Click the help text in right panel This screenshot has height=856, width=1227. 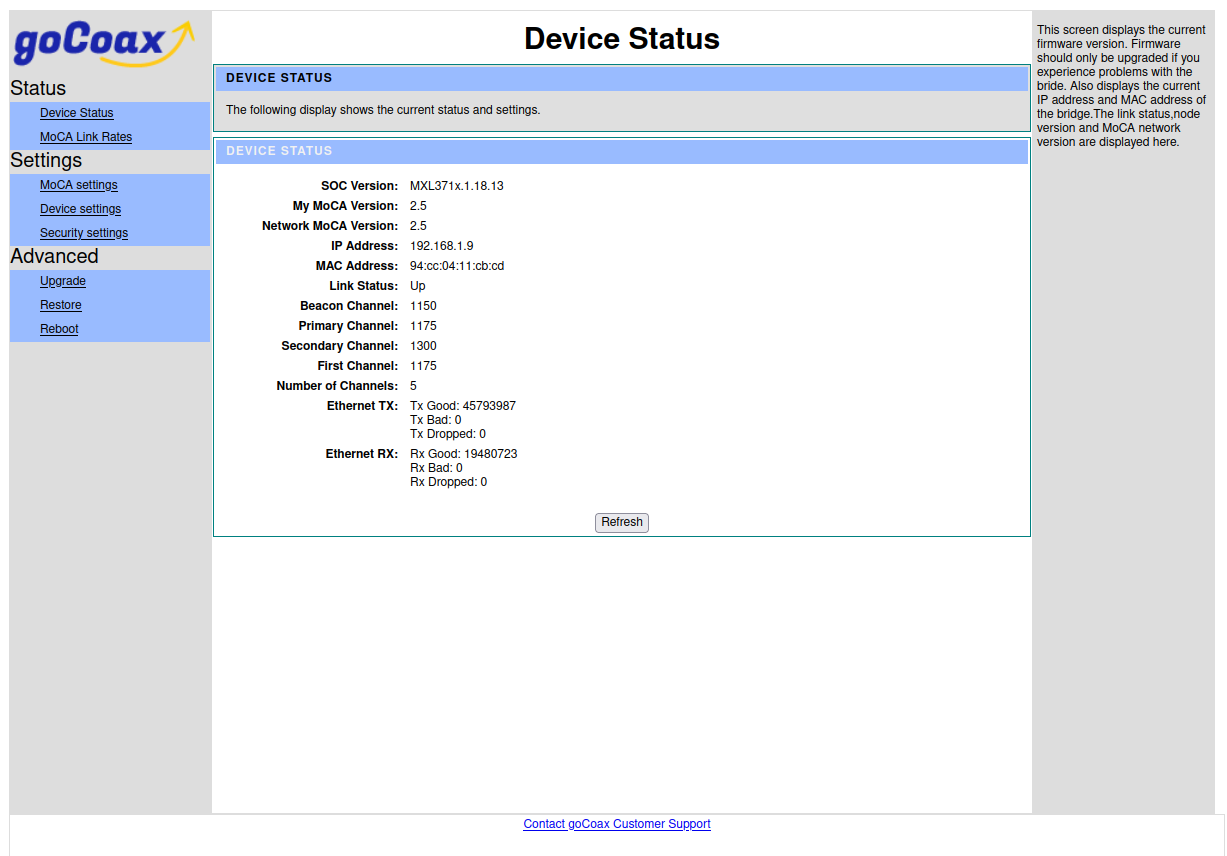tap(1121, 86)
